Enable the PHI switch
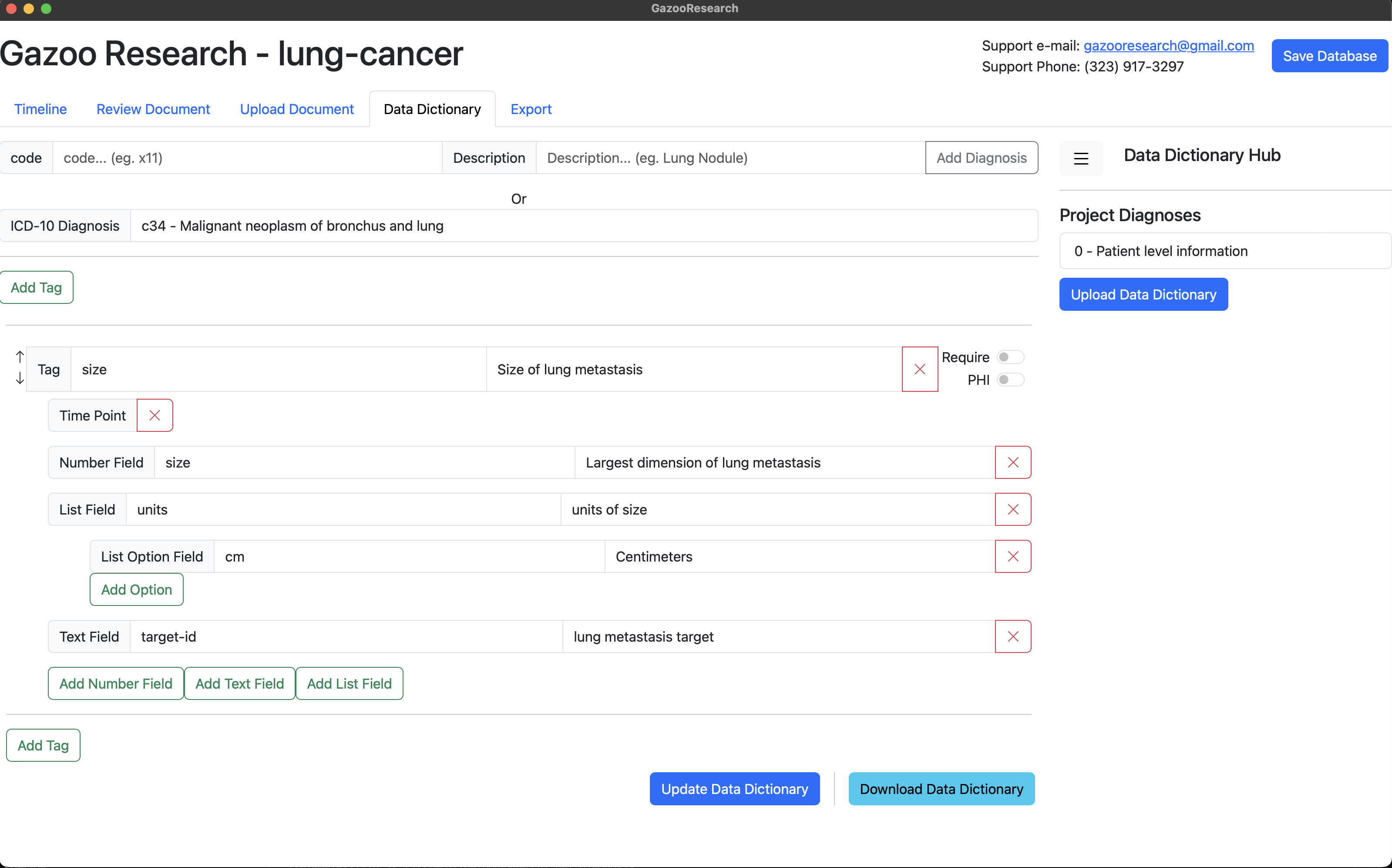The height and width of the screenshot is (868, 1392). (1010, 380)
